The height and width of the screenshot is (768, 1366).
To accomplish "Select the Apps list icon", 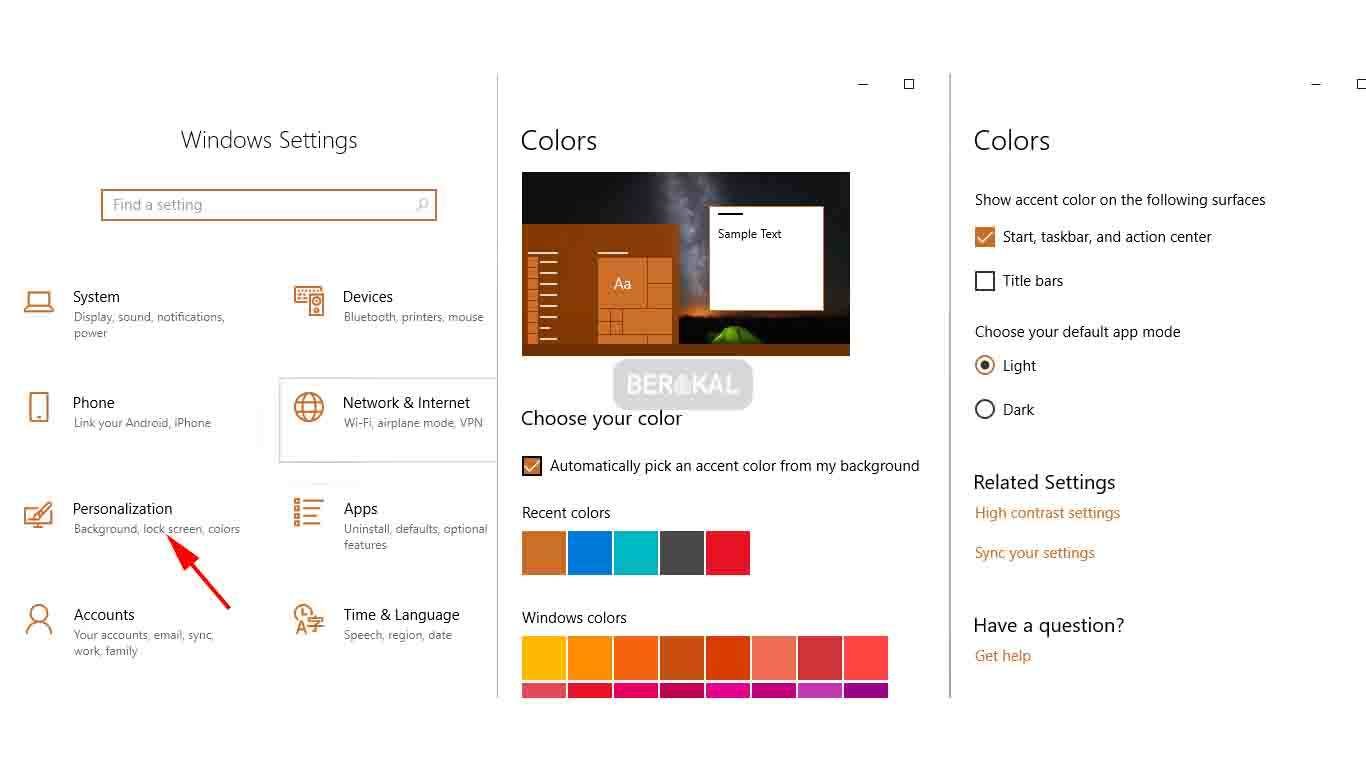I will point(309,512).
